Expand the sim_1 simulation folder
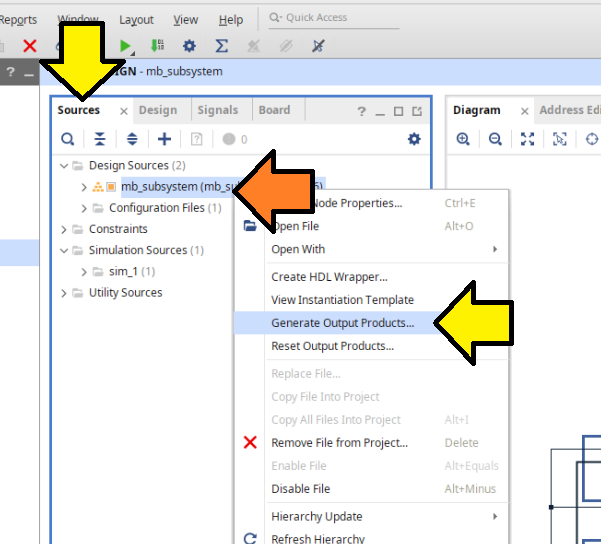601x544 pixels. point(84,271)
